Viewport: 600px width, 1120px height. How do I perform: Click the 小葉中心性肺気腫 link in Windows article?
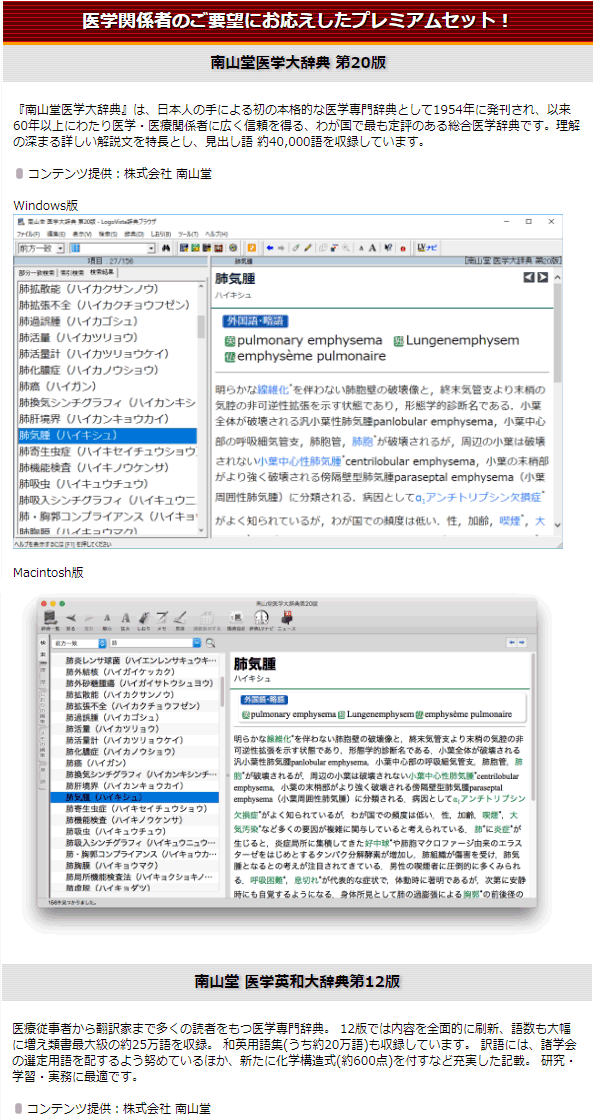[299, 461]
